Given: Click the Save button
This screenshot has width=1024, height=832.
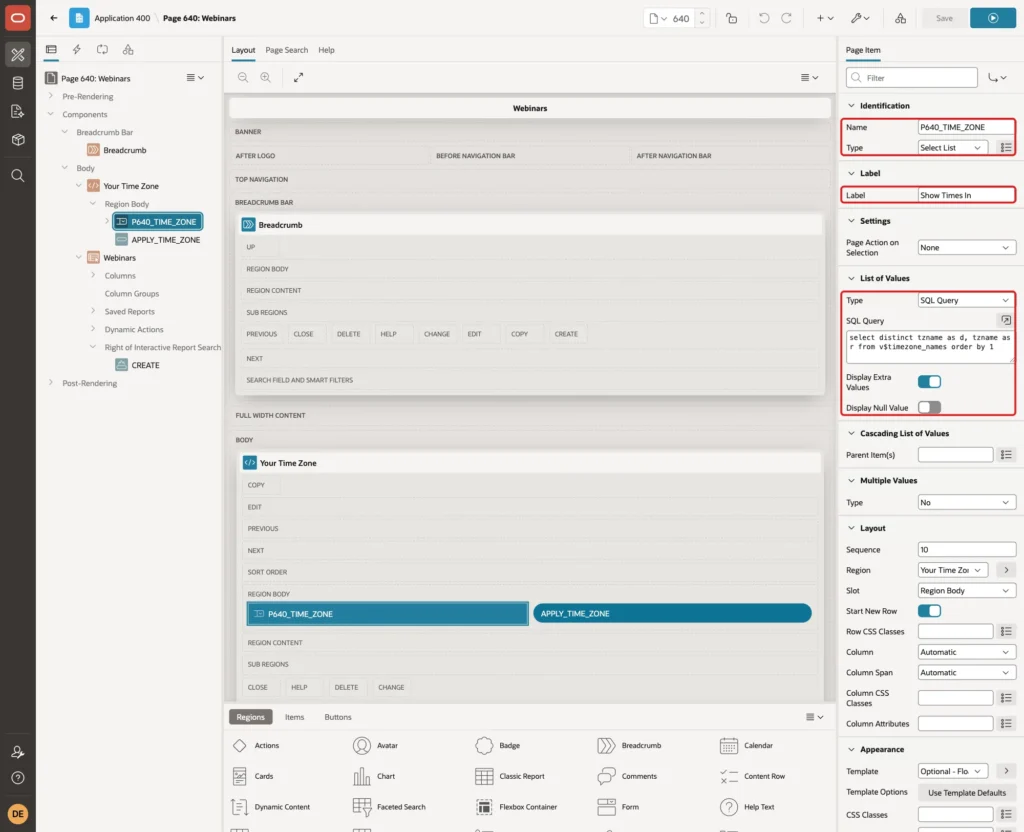Looking at the screenshot, I should tap(944, 18).
